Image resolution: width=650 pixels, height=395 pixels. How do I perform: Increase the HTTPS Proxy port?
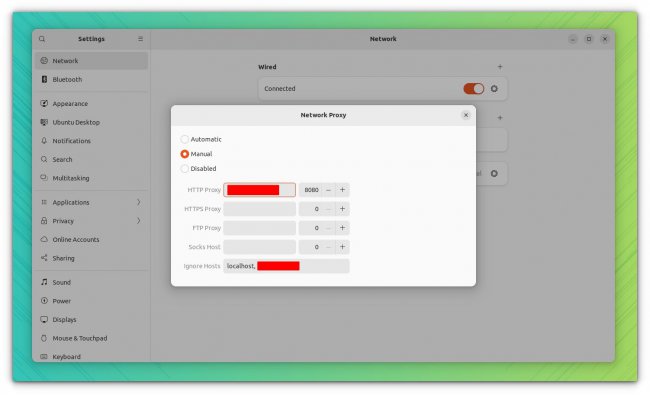tap(342, 209)
